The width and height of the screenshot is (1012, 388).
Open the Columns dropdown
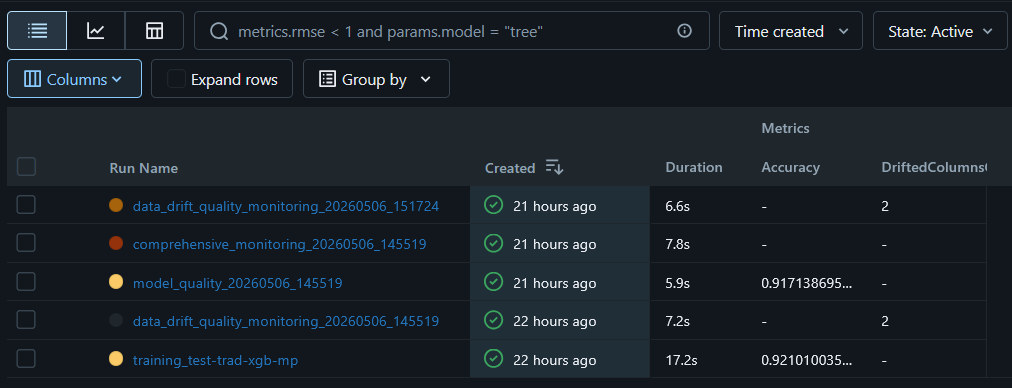(x=74, y=79)
